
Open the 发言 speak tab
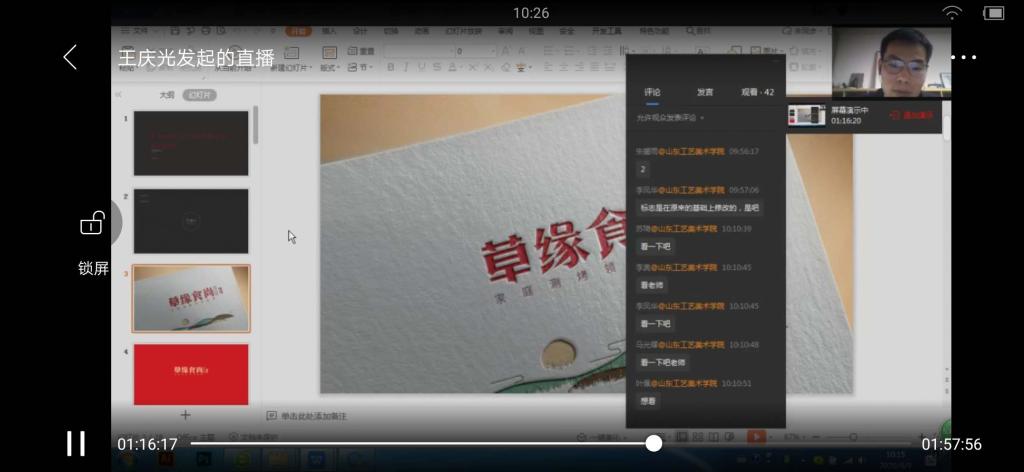(x=705, y=92)
